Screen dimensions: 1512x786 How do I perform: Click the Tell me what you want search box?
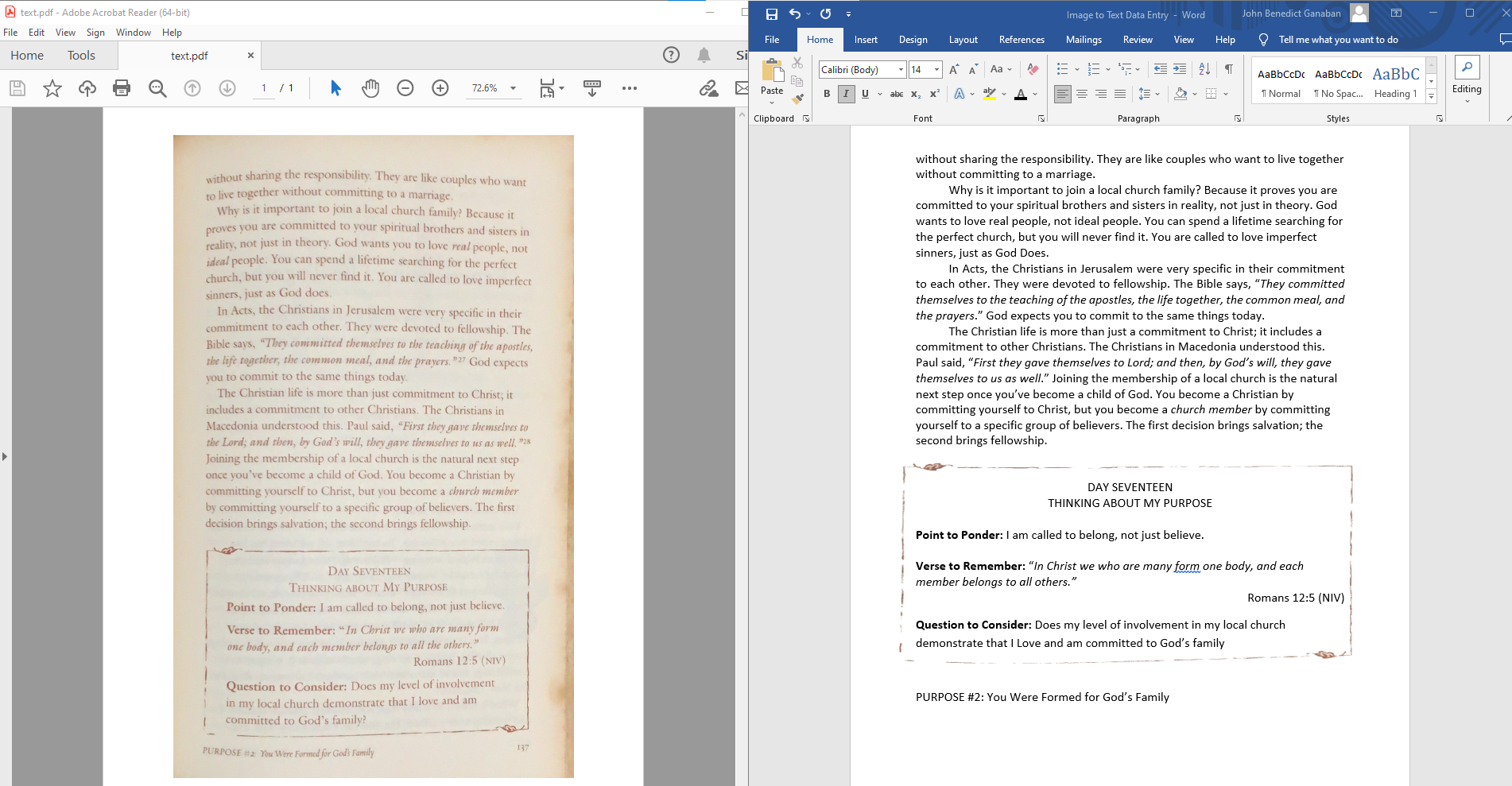coord(1338,40)
